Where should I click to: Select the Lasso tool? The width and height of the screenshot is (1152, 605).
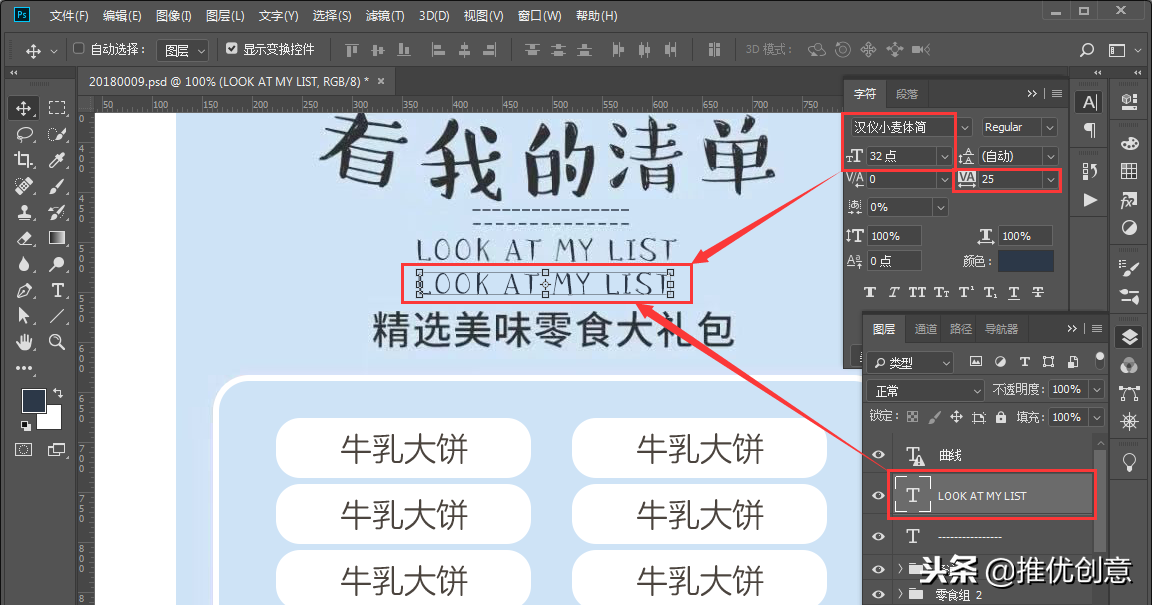[x=24, y=135]
